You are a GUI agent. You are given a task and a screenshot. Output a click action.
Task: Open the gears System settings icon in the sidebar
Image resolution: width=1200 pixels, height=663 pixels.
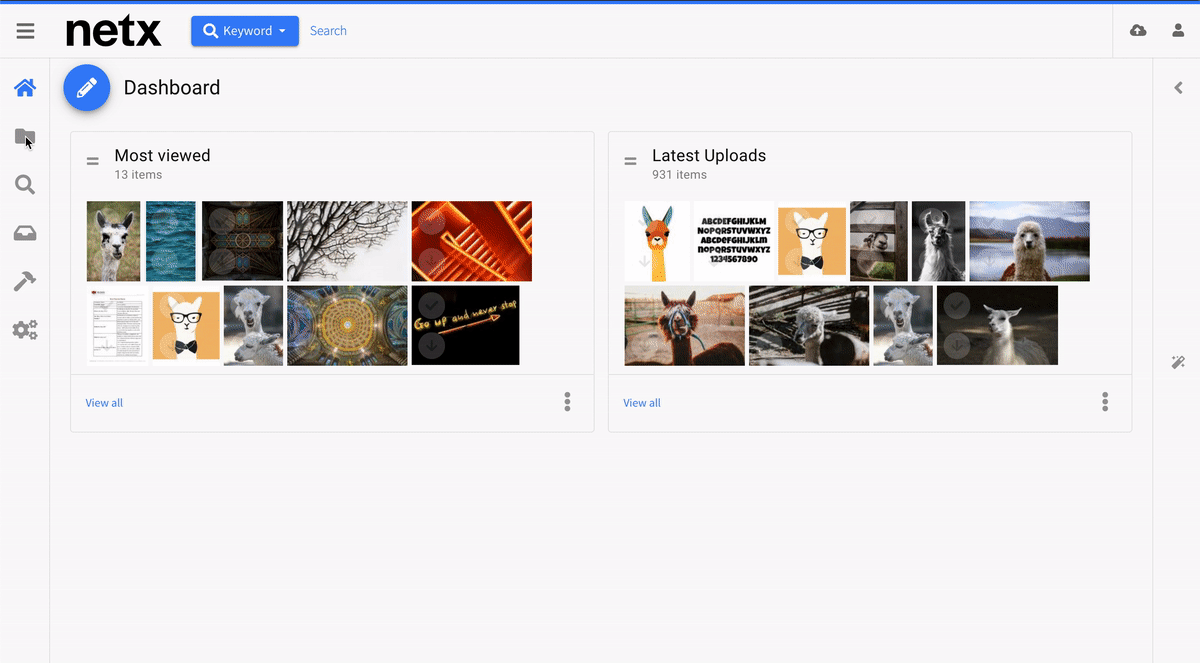pyautogui.click(x=25, y=330)
